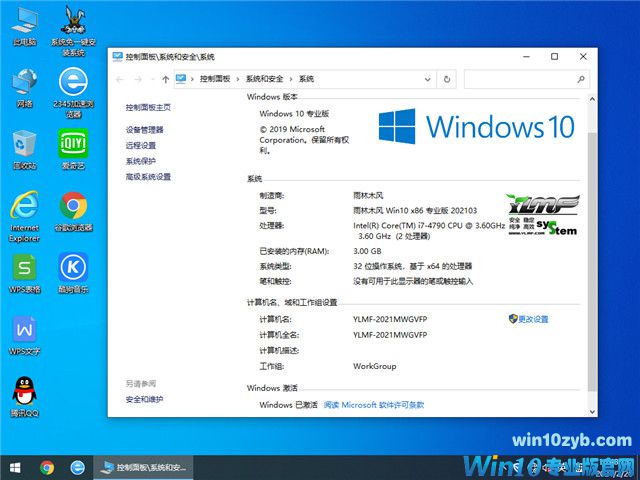Screen dimensions: 640x480
Task: Read the Microsoft 软件许可条款 link
Action: (374, 405)
